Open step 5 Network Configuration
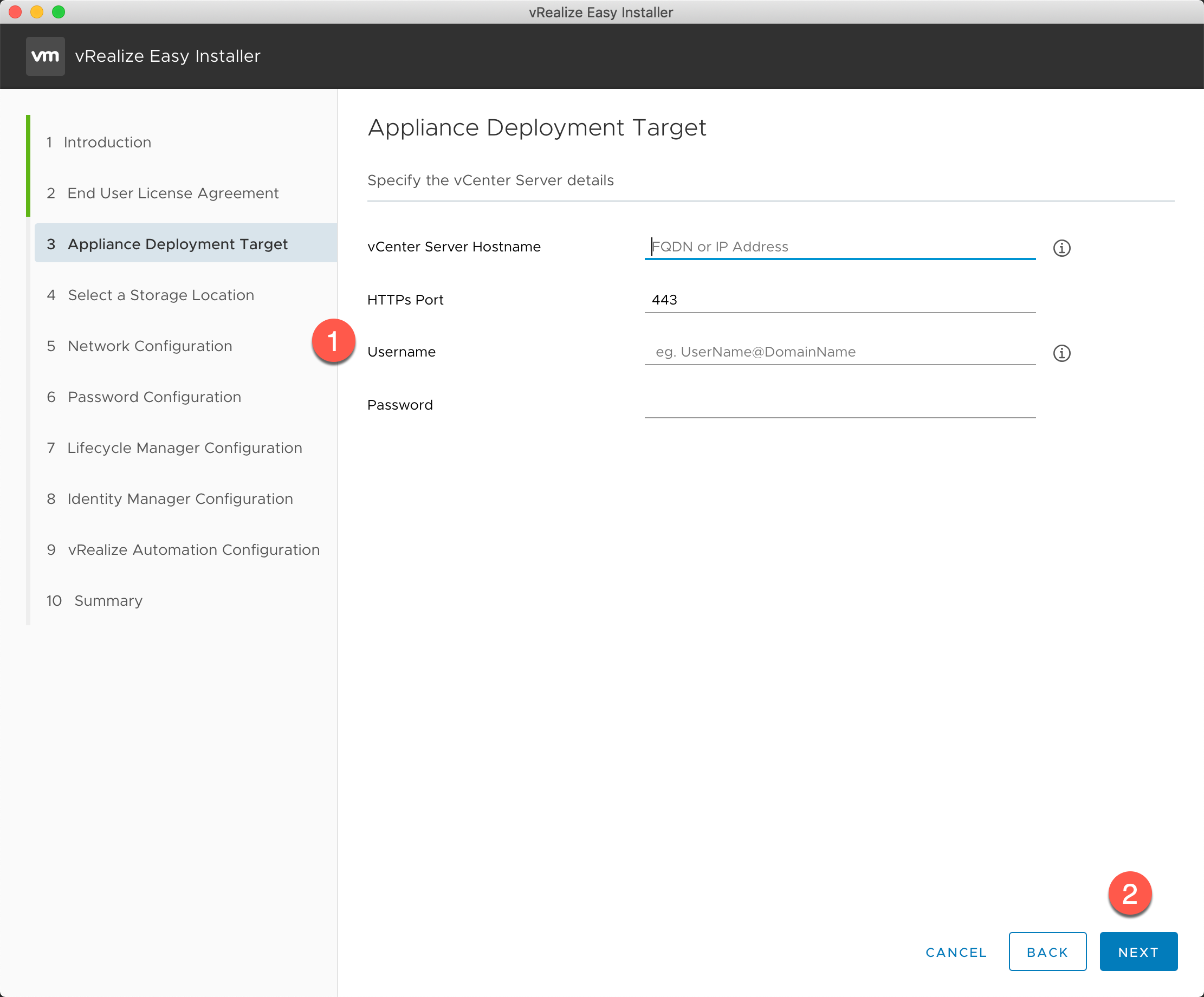Screen dimensions: 1204x997 pos(139,346)
